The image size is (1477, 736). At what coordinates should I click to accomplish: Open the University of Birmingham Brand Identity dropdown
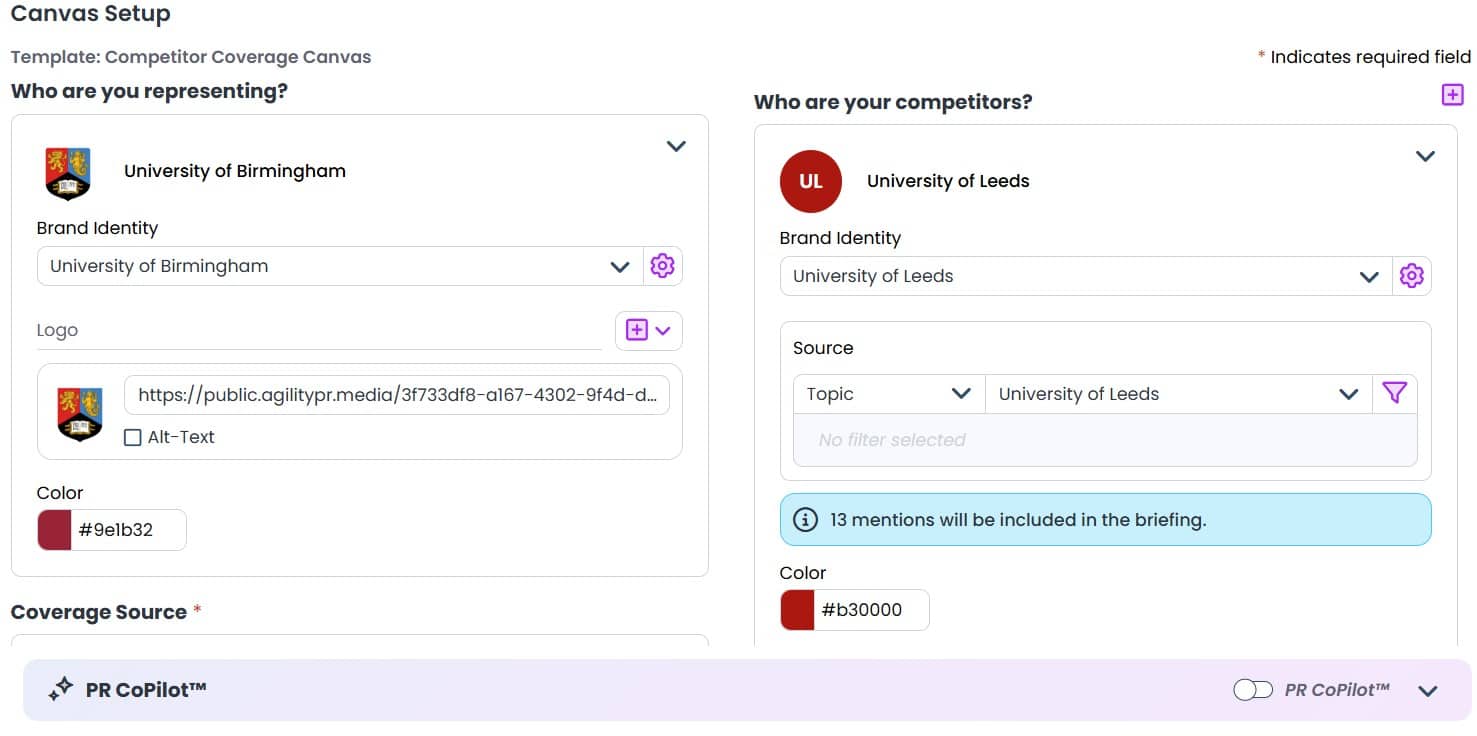click(x=340, y=266)
